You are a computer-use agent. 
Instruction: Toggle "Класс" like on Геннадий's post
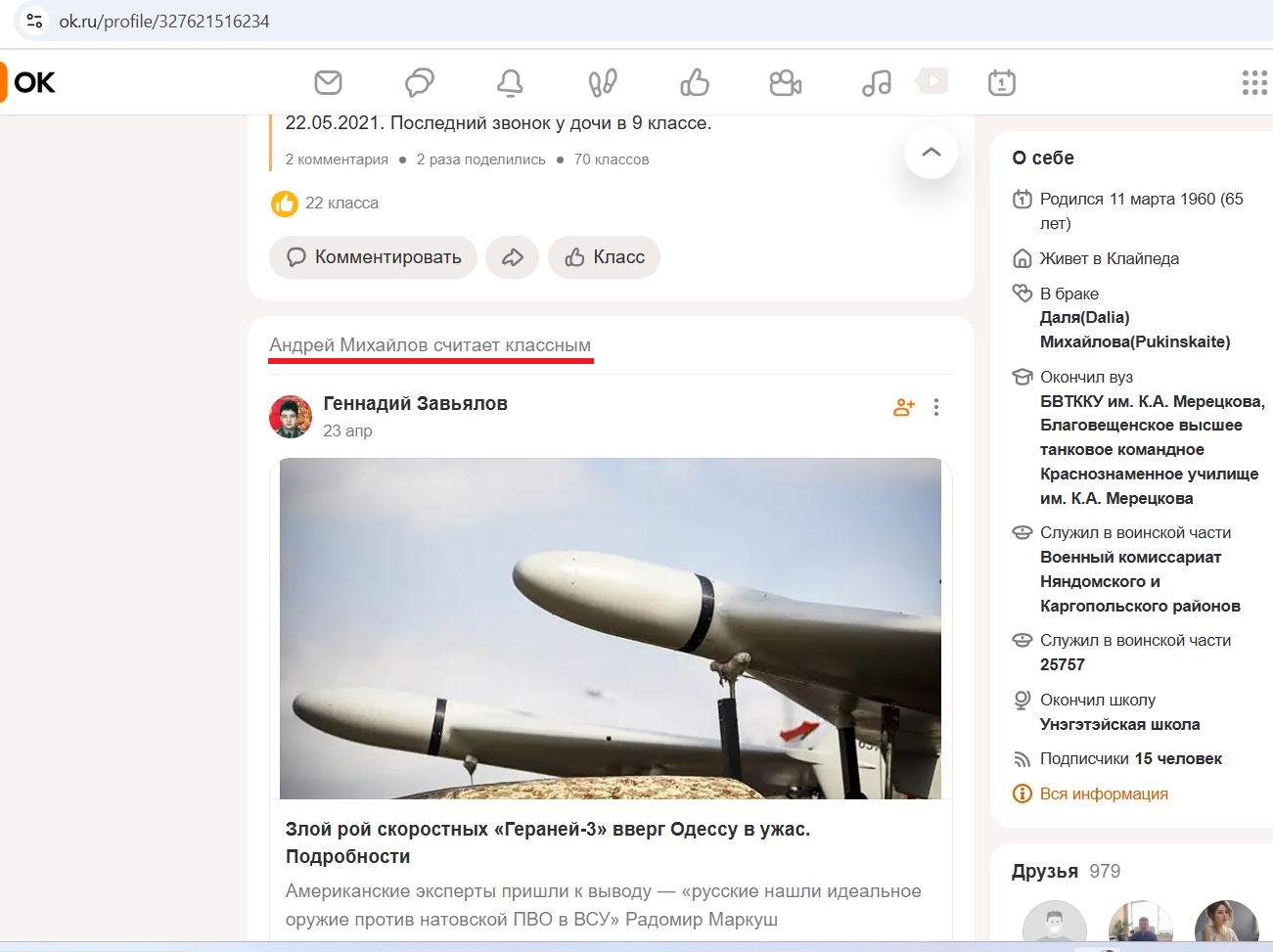pyautogui.click(x=604, y=256)
